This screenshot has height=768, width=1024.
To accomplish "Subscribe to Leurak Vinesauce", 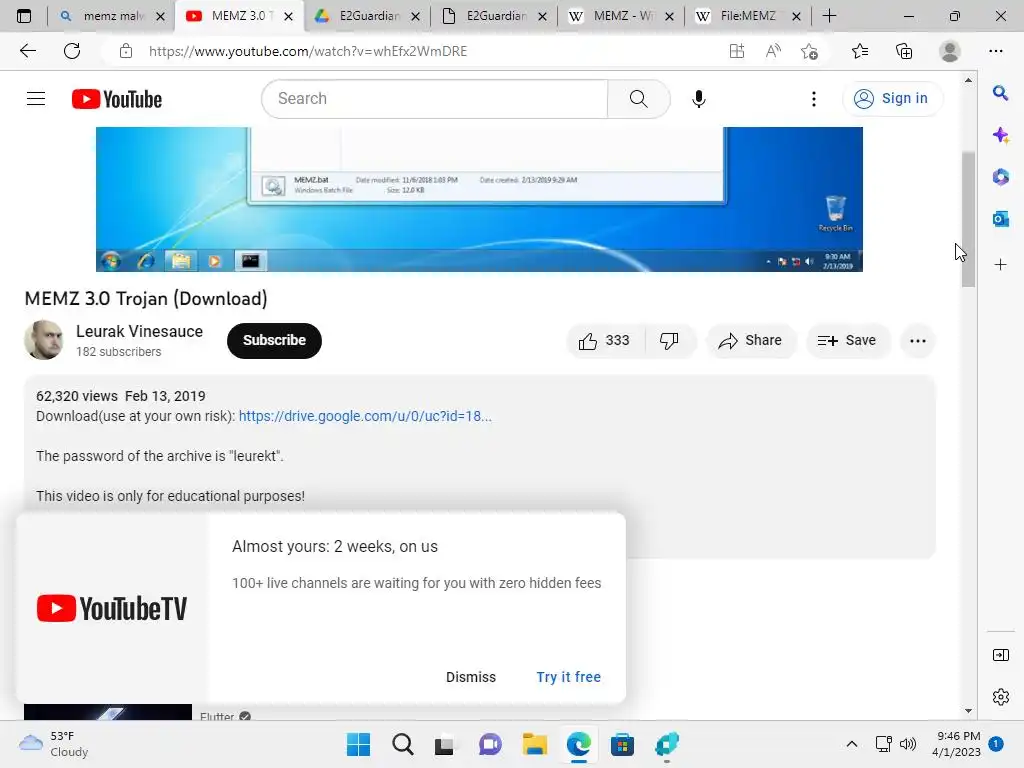I will point(274,341).
